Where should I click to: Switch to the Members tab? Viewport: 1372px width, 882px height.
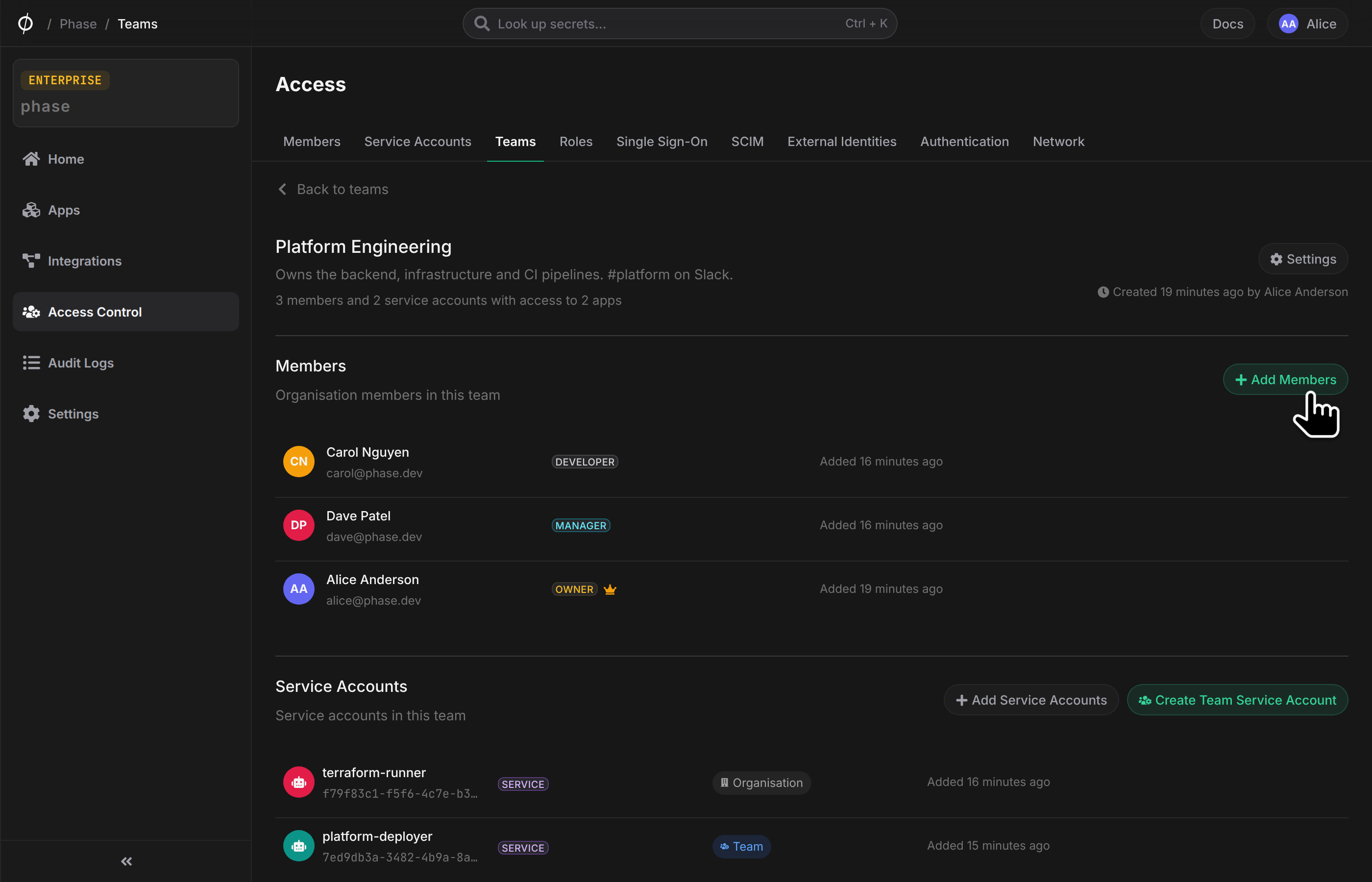pos(312,142)
